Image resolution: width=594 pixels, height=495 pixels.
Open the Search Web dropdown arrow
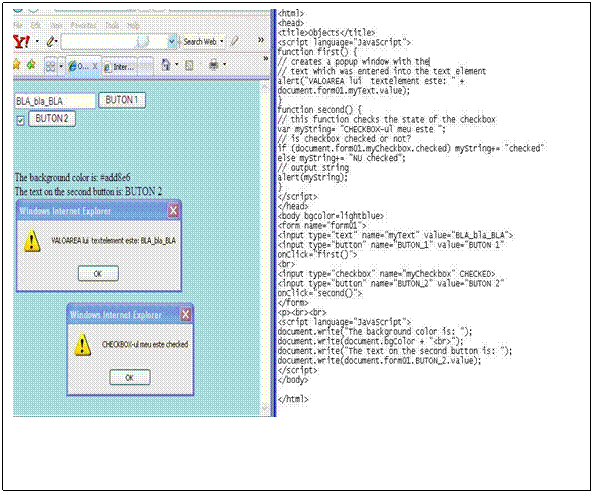222,41
